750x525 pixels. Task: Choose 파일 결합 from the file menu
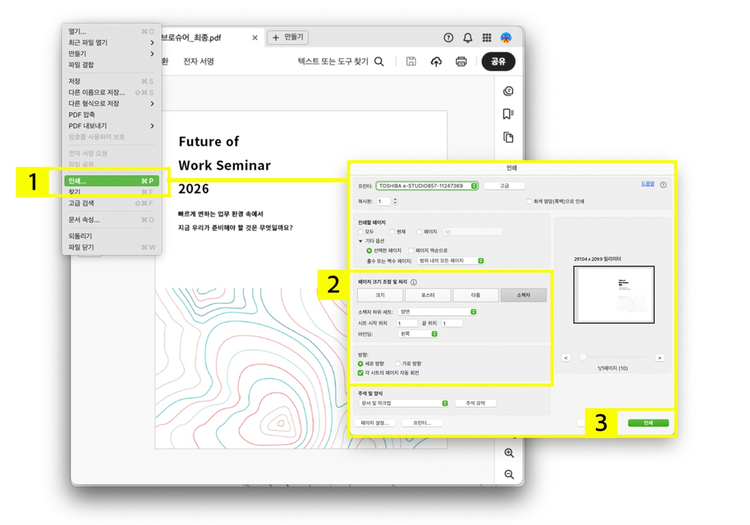pyautogui.click(x=111, y=65)
